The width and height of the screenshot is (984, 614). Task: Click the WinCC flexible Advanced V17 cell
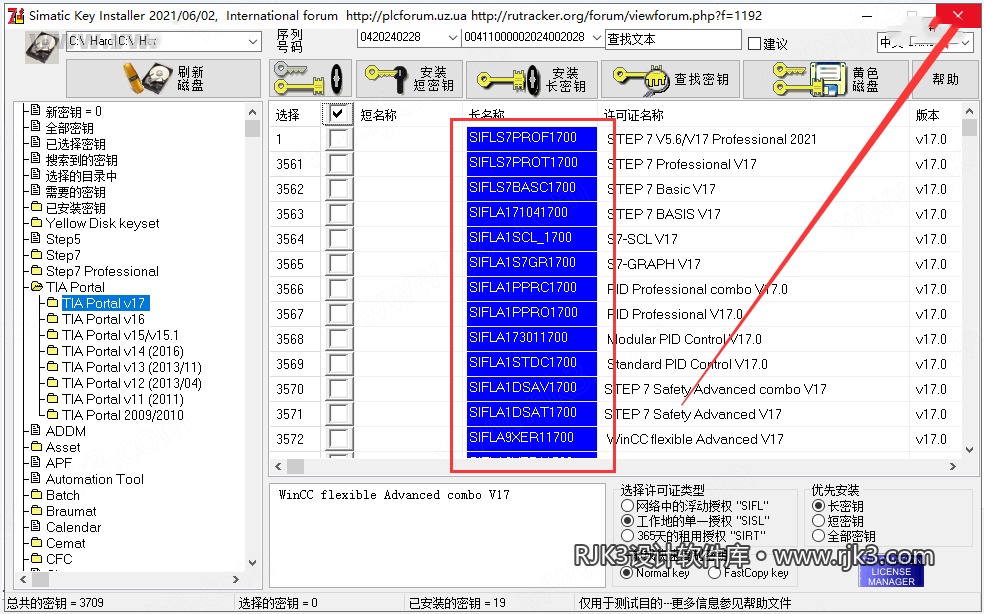695,439
